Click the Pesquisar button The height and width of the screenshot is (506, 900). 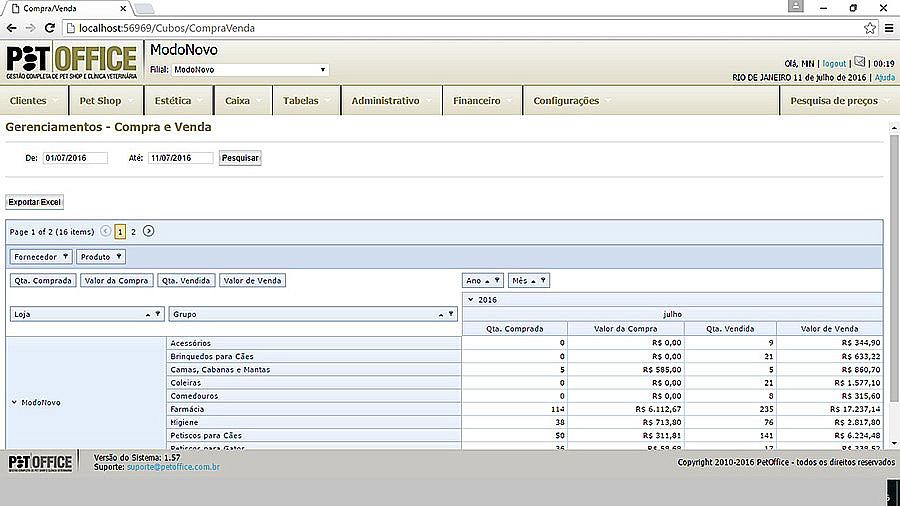[x=240, y=158]
